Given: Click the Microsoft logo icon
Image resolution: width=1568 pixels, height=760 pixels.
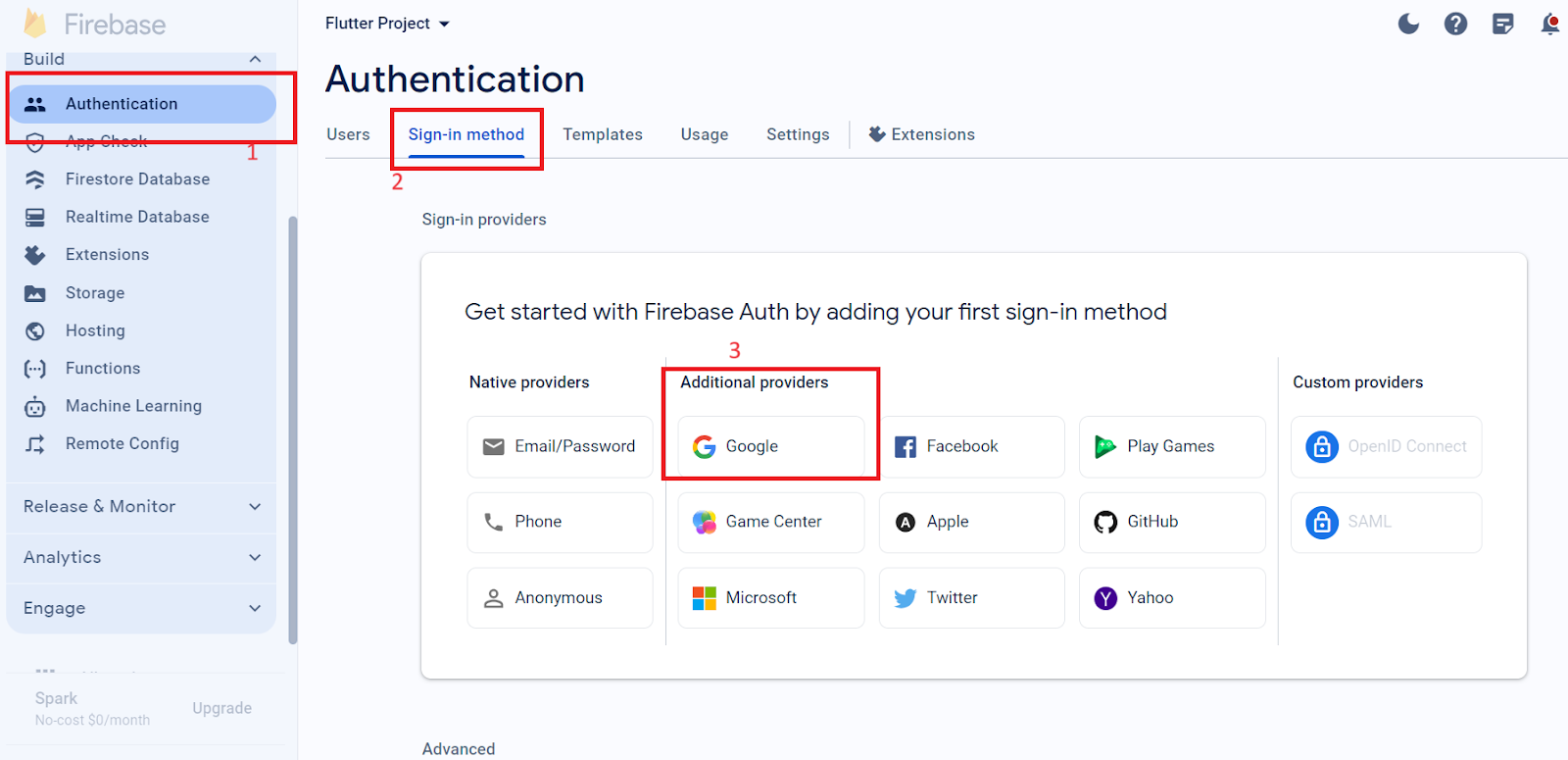Looking at the screenshot, I should coord(704,598).
